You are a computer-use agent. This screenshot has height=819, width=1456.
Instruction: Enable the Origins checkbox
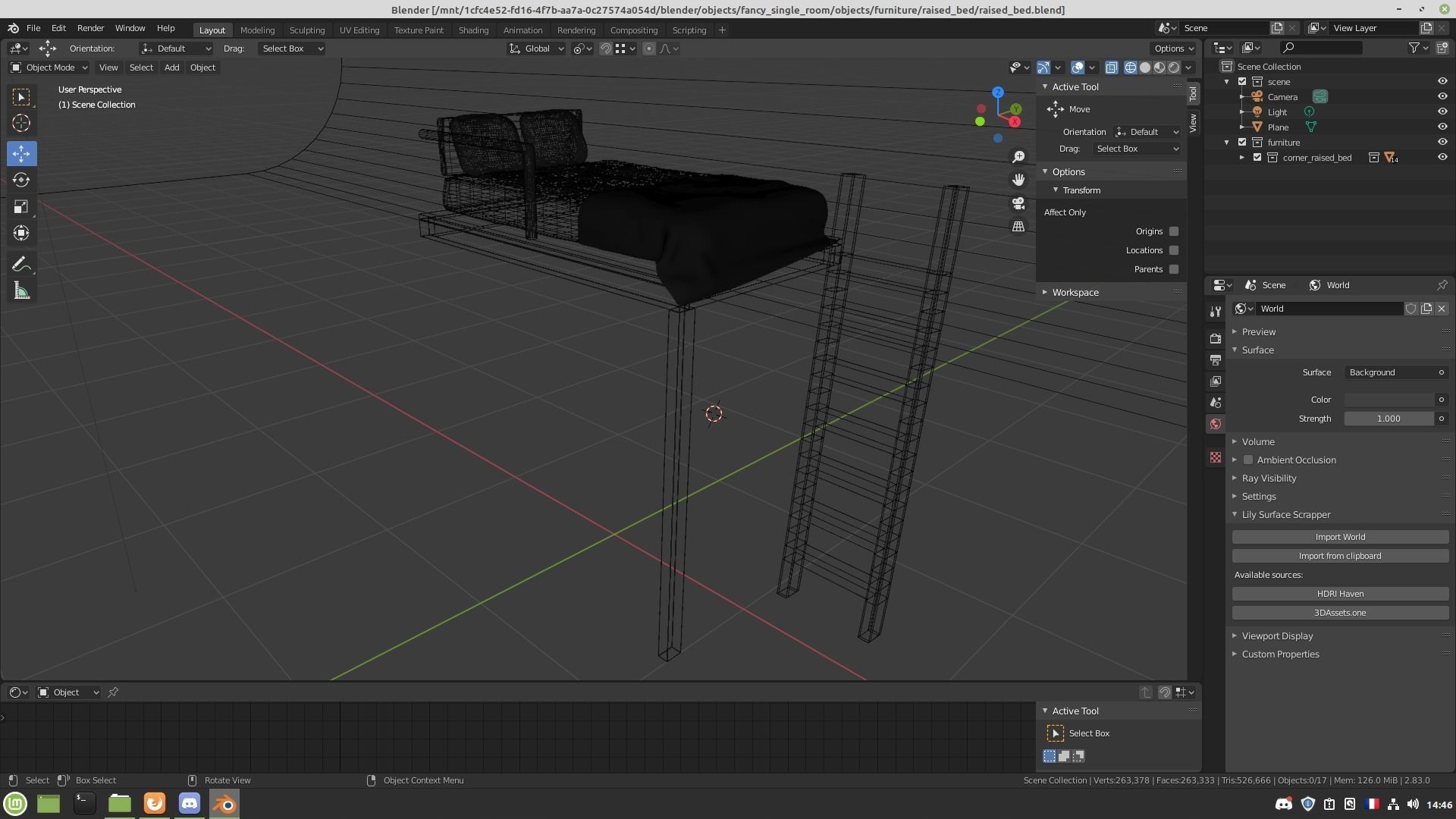[1174, 231]
